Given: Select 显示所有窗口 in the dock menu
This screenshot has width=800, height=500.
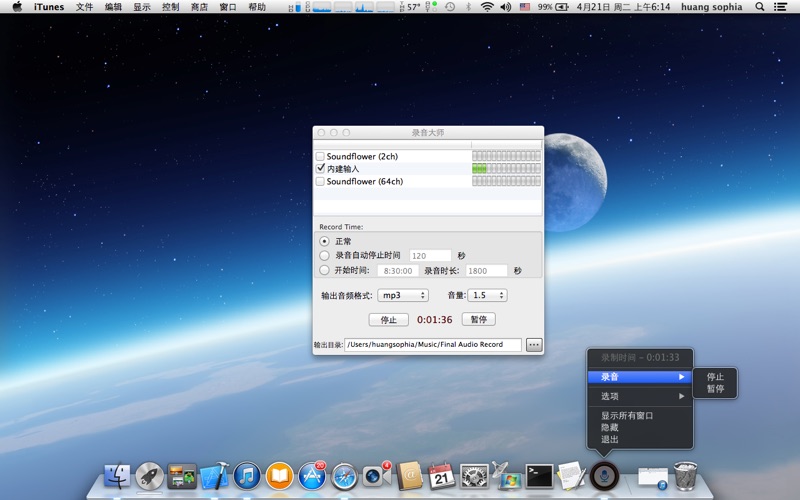Looking at the screenshot, I should 627,415.
